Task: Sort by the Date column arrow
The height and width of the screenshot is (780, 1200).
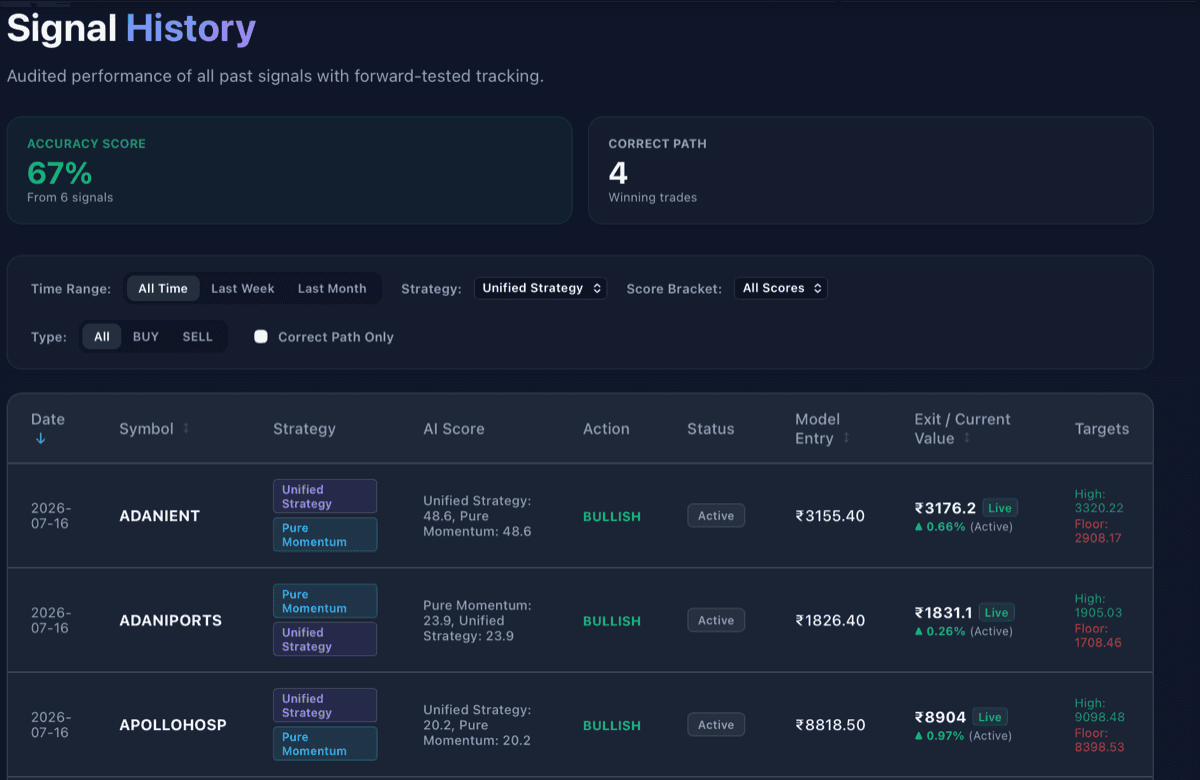Action: [x=40, y=439]
